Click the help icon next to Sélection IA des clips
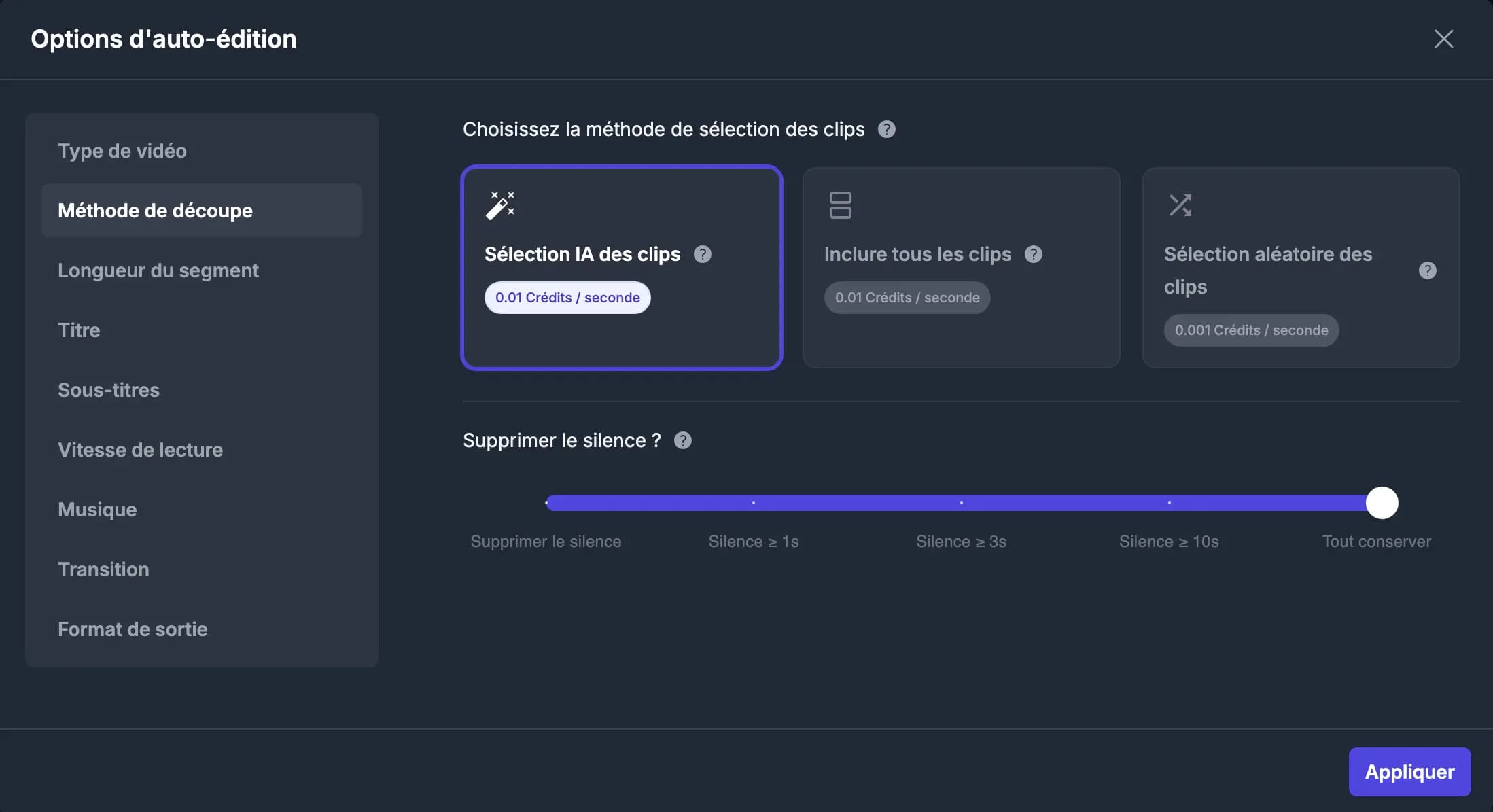The image size is (1493, 812). click(703, 254)
